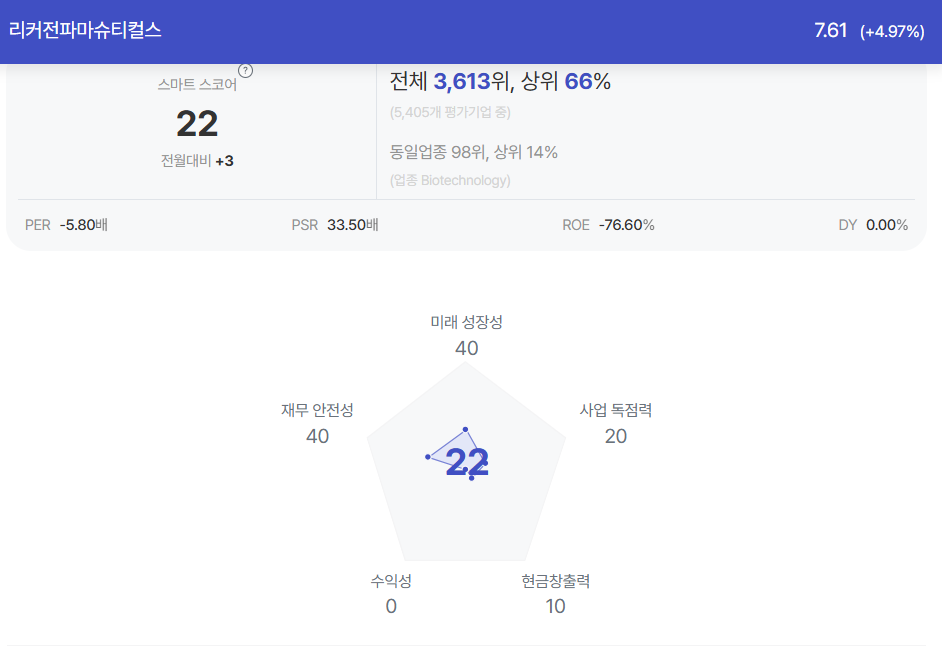Select the 스마트 스코어 label
This screenshot has width=942, height=667.
(197, 84)
